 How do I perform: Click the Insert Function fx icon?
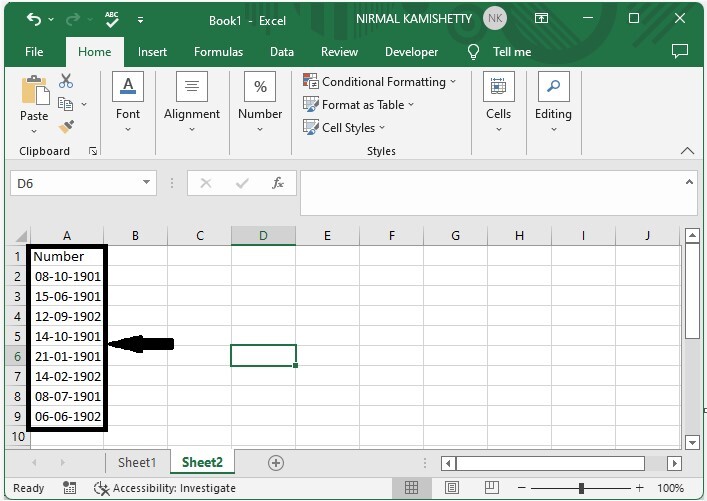click(x=278, y=183)
